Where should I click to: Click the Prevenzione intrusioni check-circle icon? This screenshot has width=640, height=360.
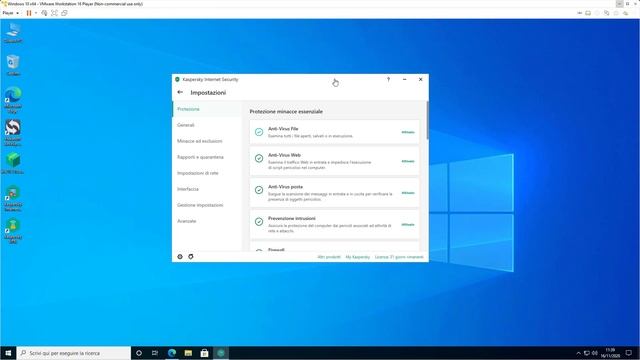[x=259, y=222]
